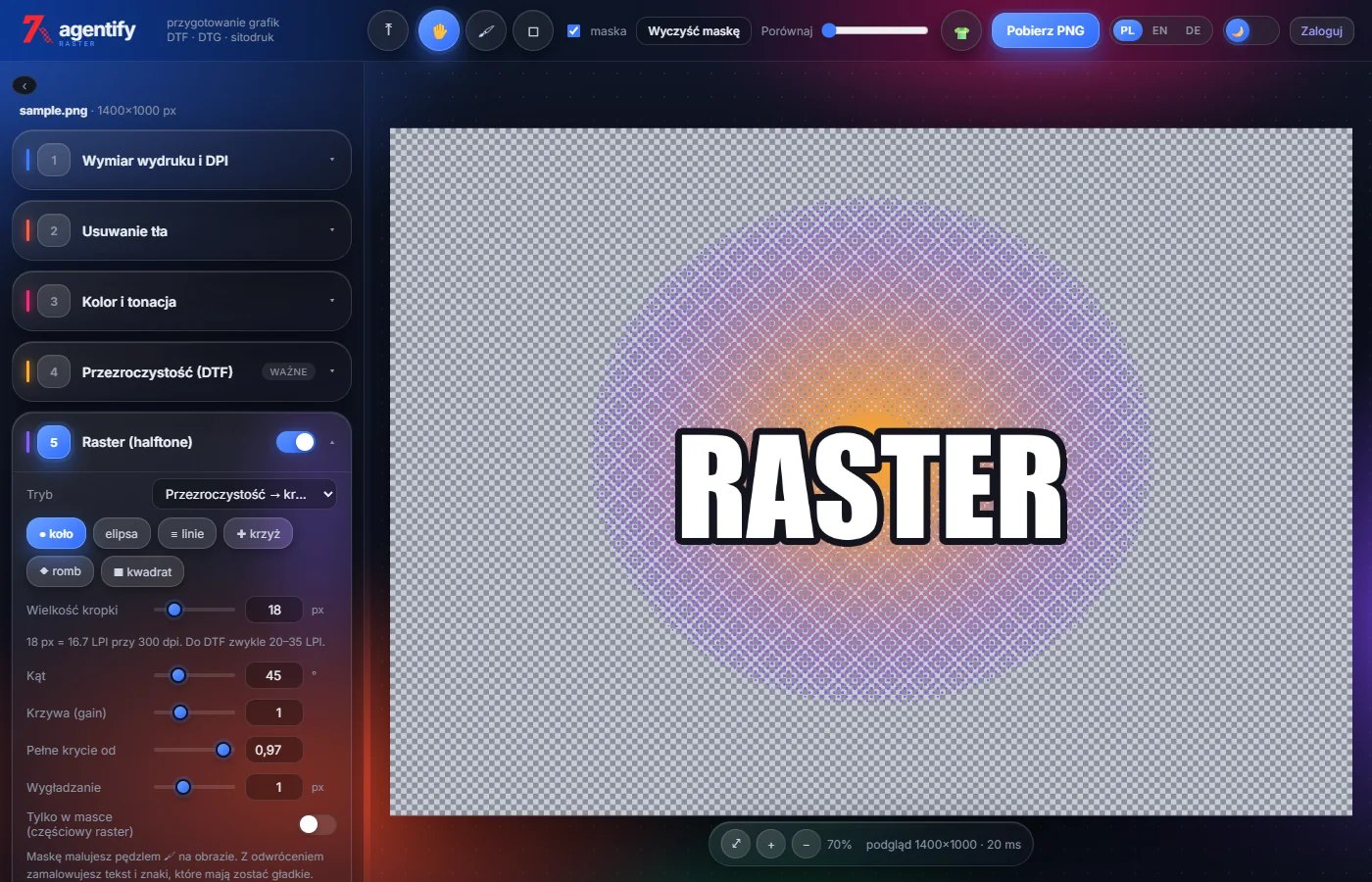The width and height of the screenshot is (1372, 882).
Task: Click the Kąt slider handle
Action: [x=178, y=675]
